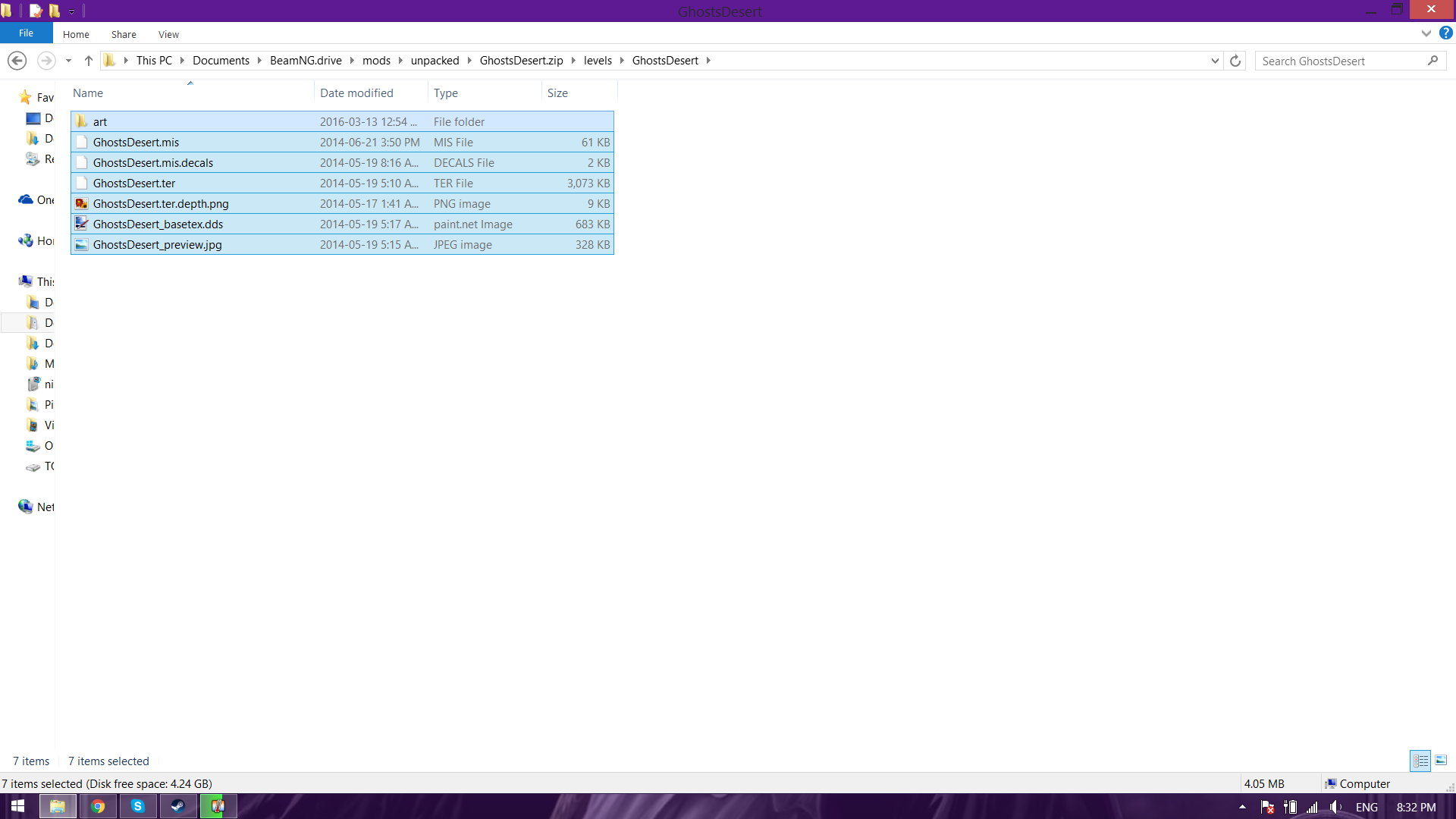Open Network in the navigation pane

[x=36, y=507]
